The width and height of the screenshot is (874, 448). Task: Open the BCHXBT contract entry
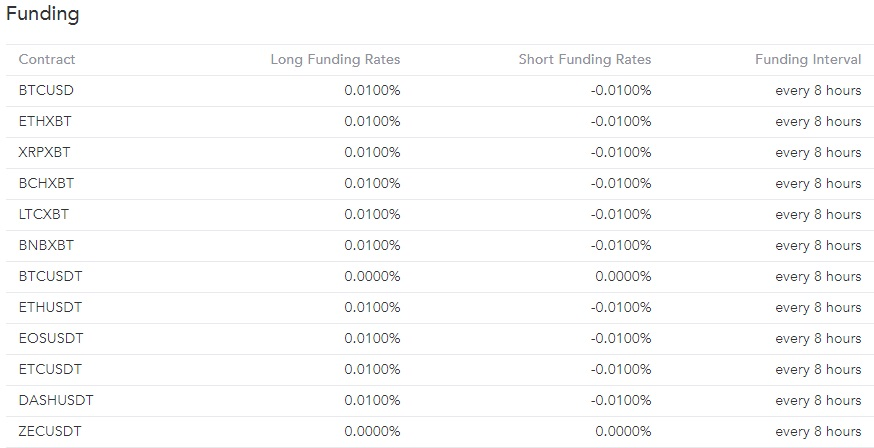point(46,183)
